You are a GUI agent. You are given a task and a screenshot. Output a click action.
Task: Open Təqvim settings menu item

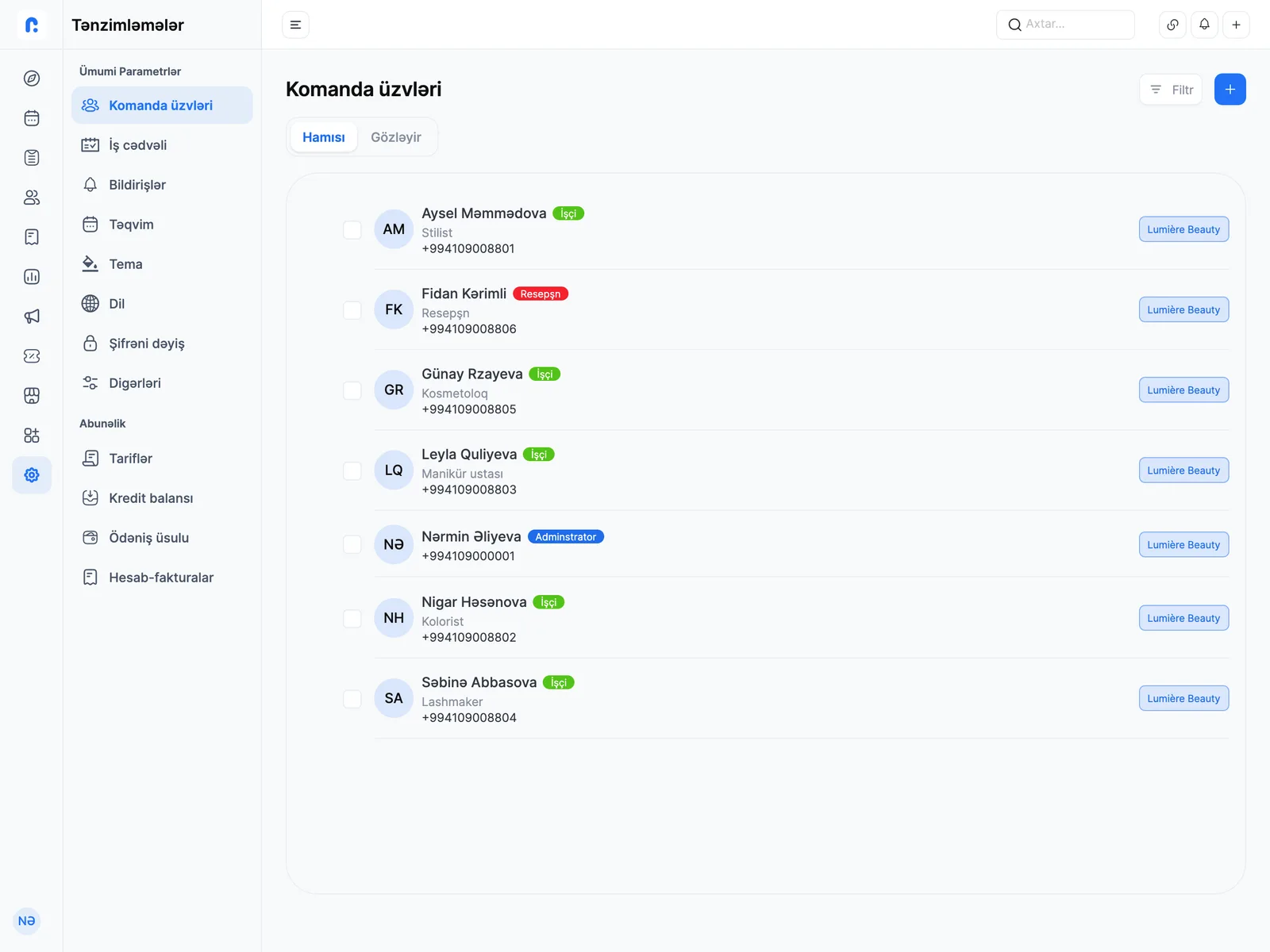pyautogui.click(x=162, y=225)
